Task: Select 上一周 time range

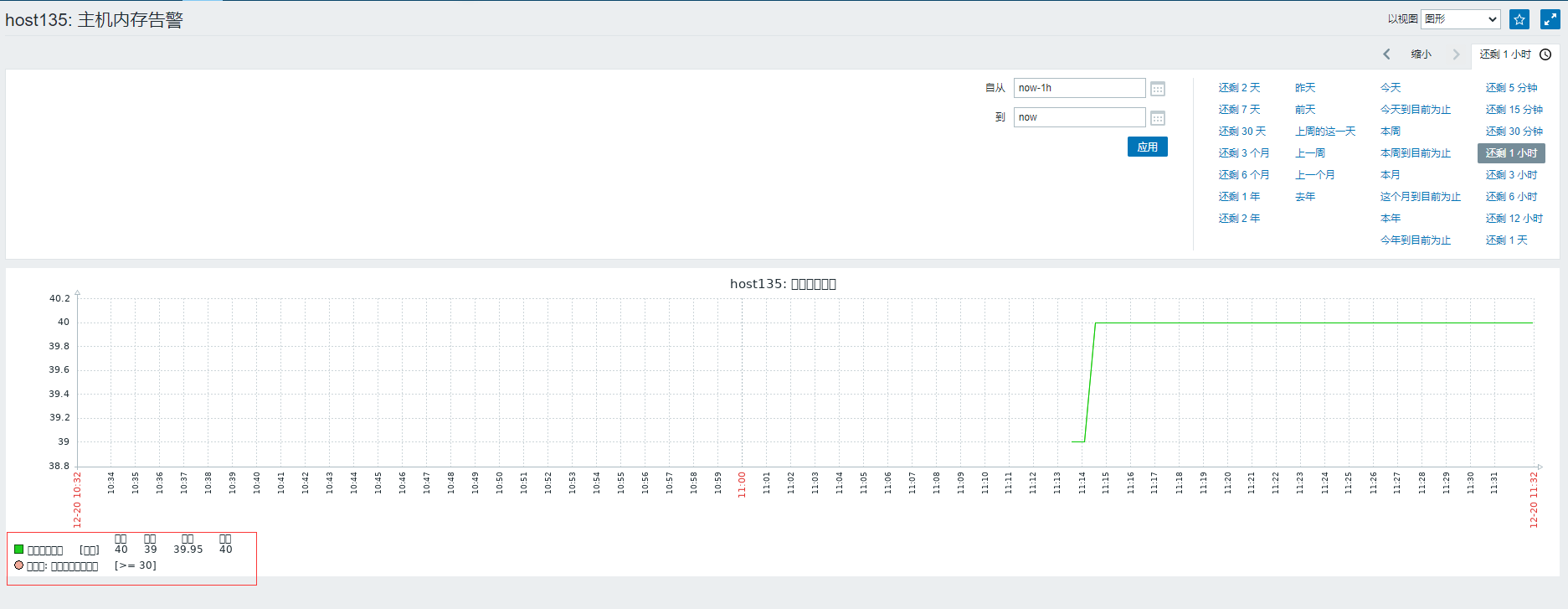Action: pos(1310,153)
